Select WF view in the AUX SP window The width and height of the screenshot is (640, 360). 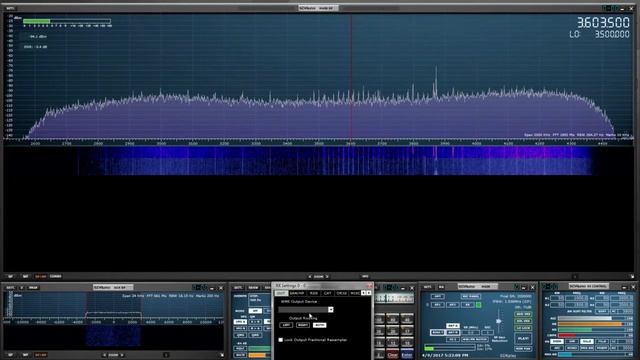point(25,355)
